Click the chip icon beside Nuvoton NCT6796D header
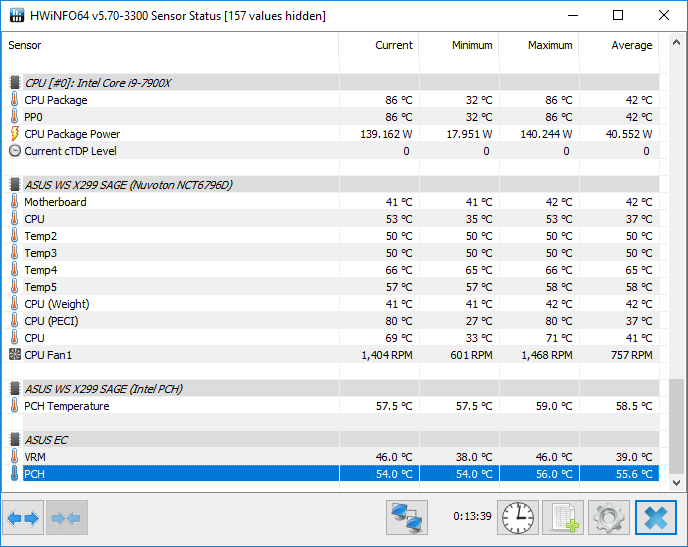Screen dimensions: 688x547 (x=15, y=185)
